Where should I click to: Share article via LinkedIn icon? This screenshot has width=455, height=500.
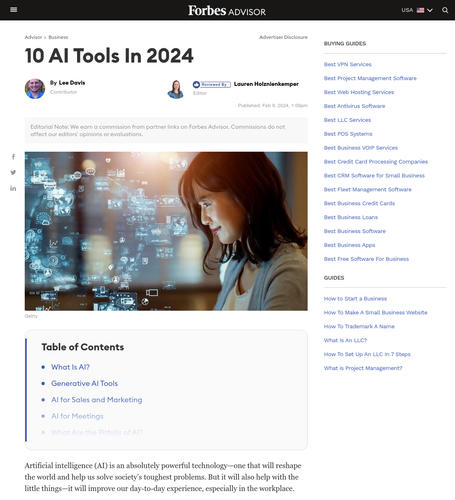pos(13,188)
